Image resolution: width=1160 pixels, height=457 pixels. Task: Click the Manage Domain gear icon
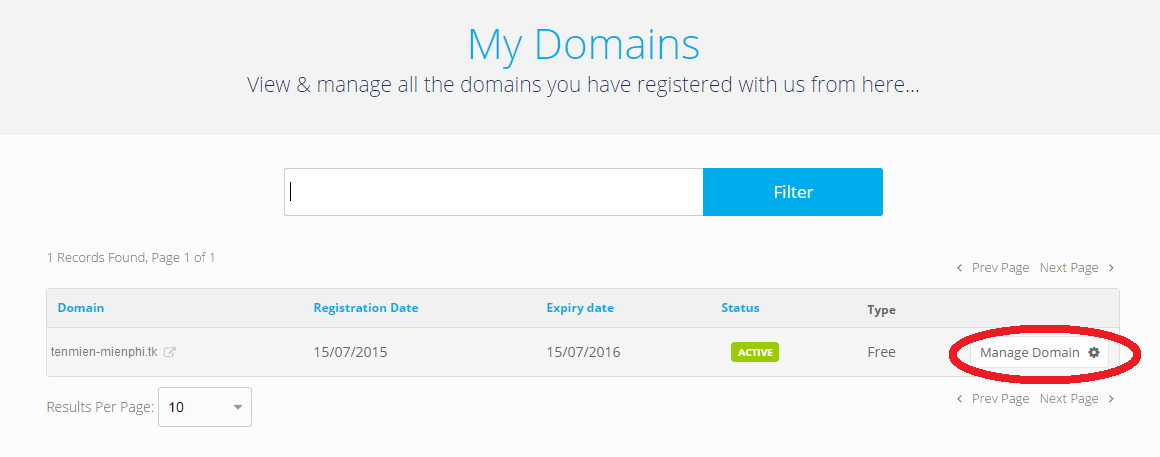click(x=1093, y=353)
